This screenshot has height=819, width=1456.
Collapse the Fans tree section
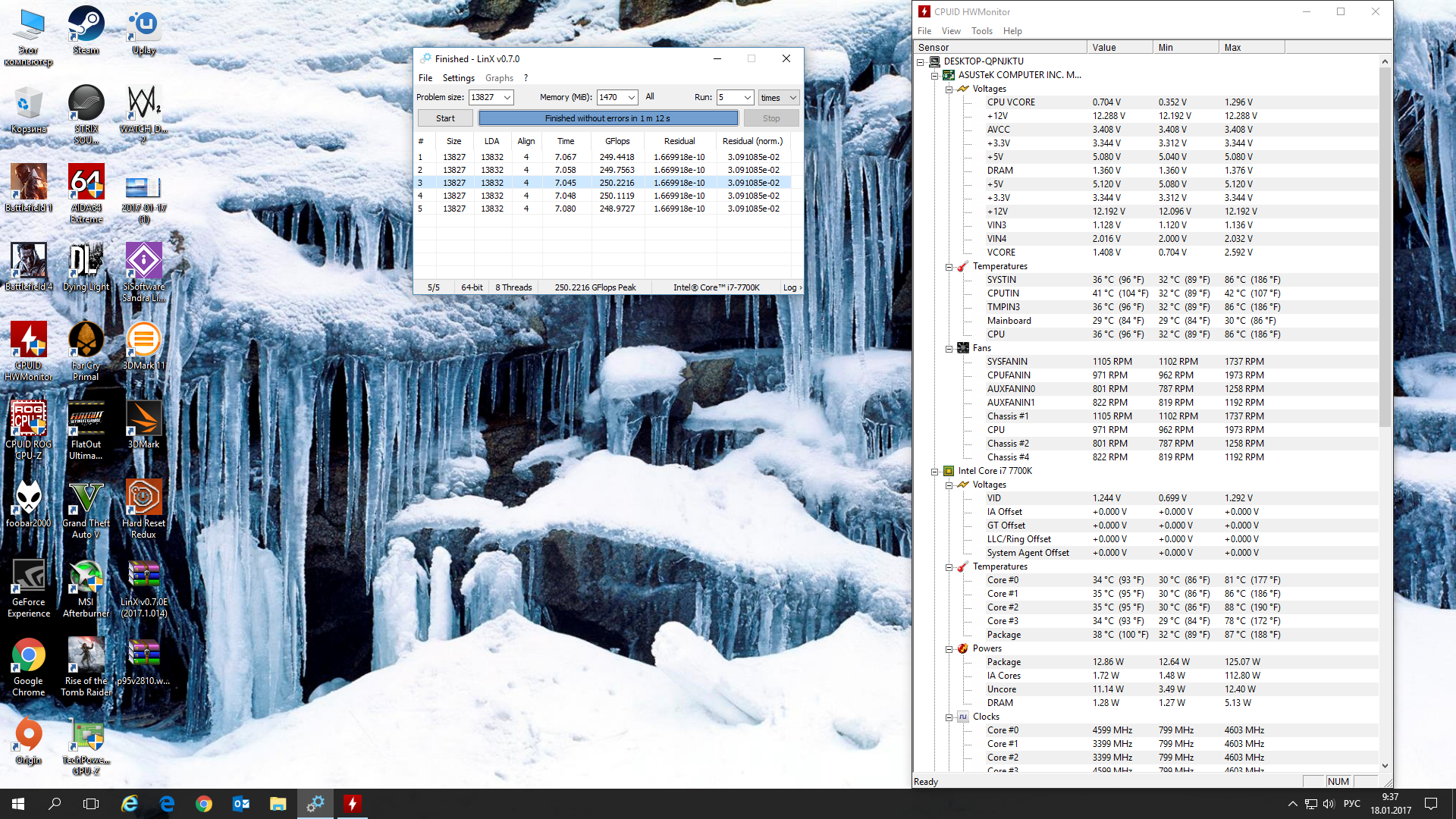[949, 348]
